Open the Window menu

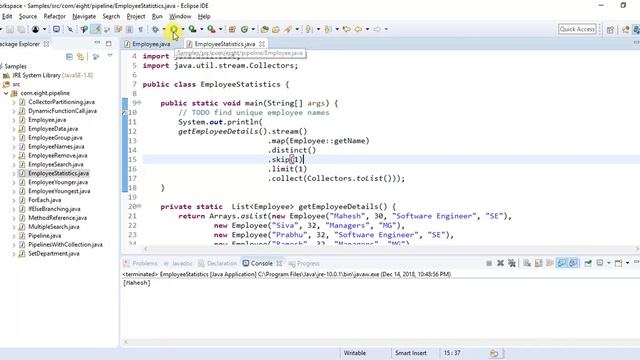[180, 16]
